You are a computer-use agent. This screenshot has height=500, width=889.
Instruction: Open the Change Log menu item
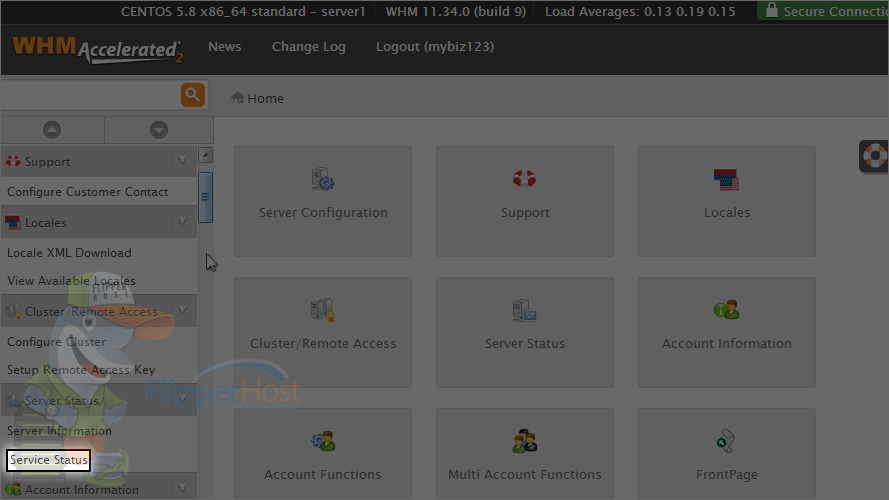pyautogui.click(x=308, y=46)
